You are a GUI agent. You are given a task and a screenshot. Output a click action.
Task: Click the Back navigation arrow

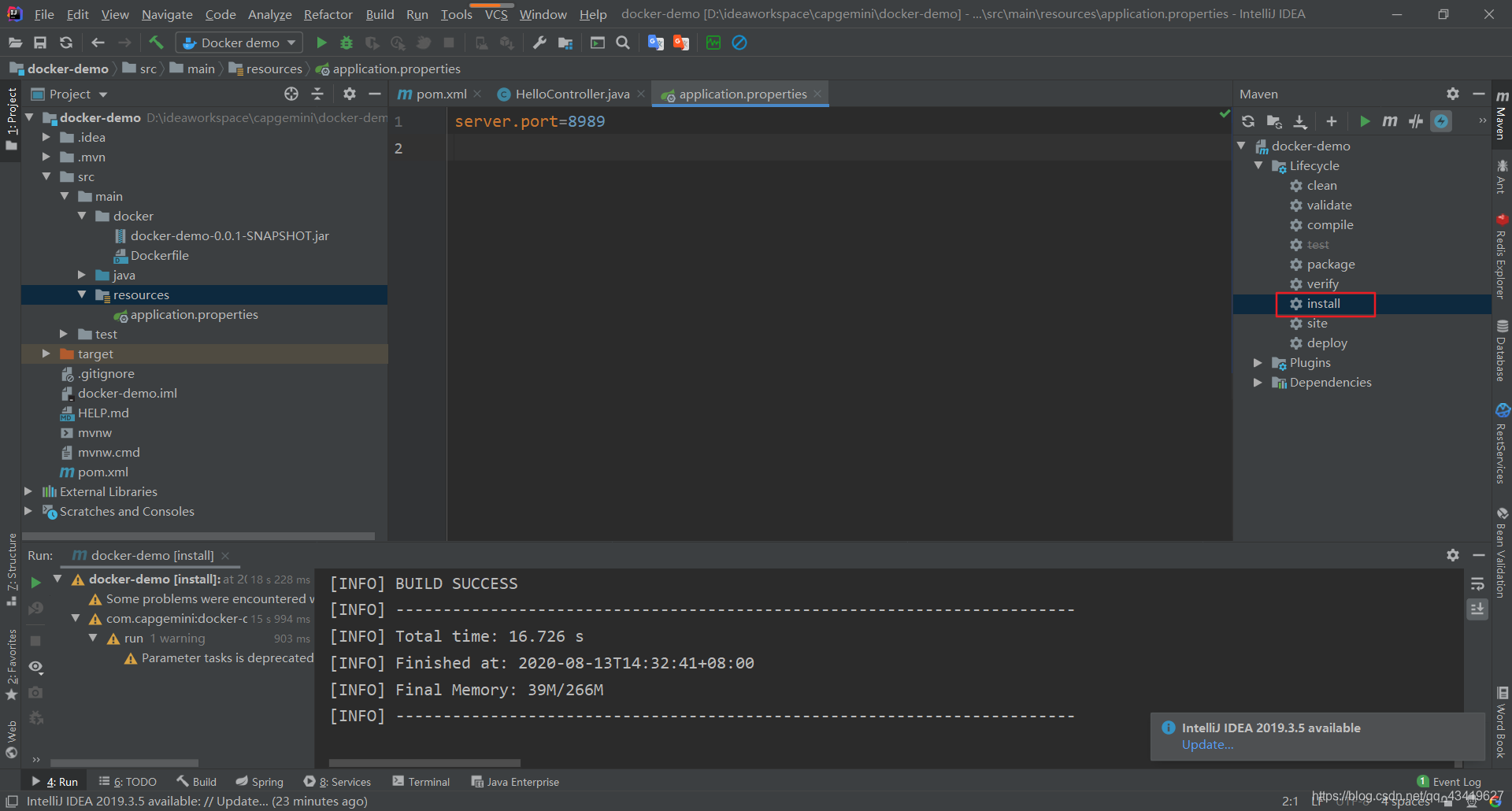coord(98,43)
